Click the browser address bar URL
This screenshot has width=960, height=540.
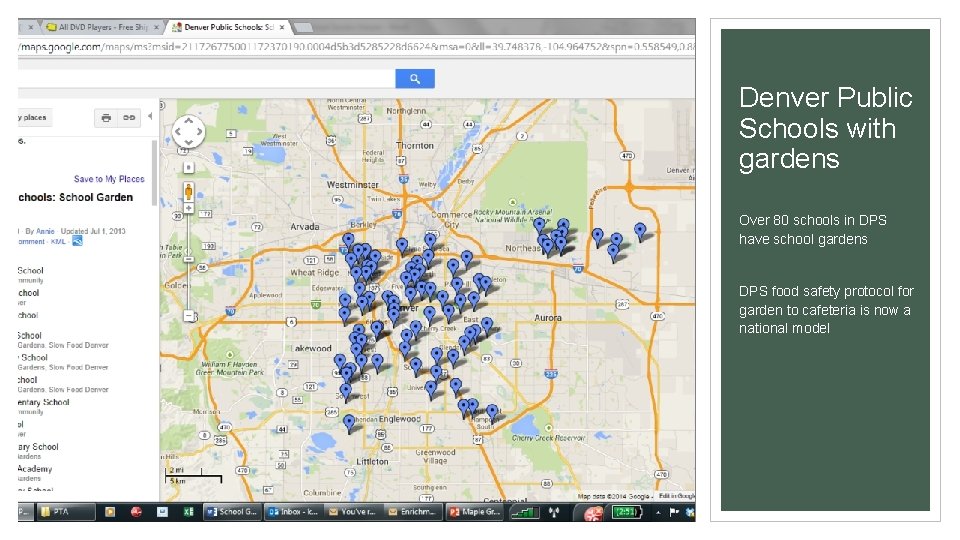[x=356, y=47]
